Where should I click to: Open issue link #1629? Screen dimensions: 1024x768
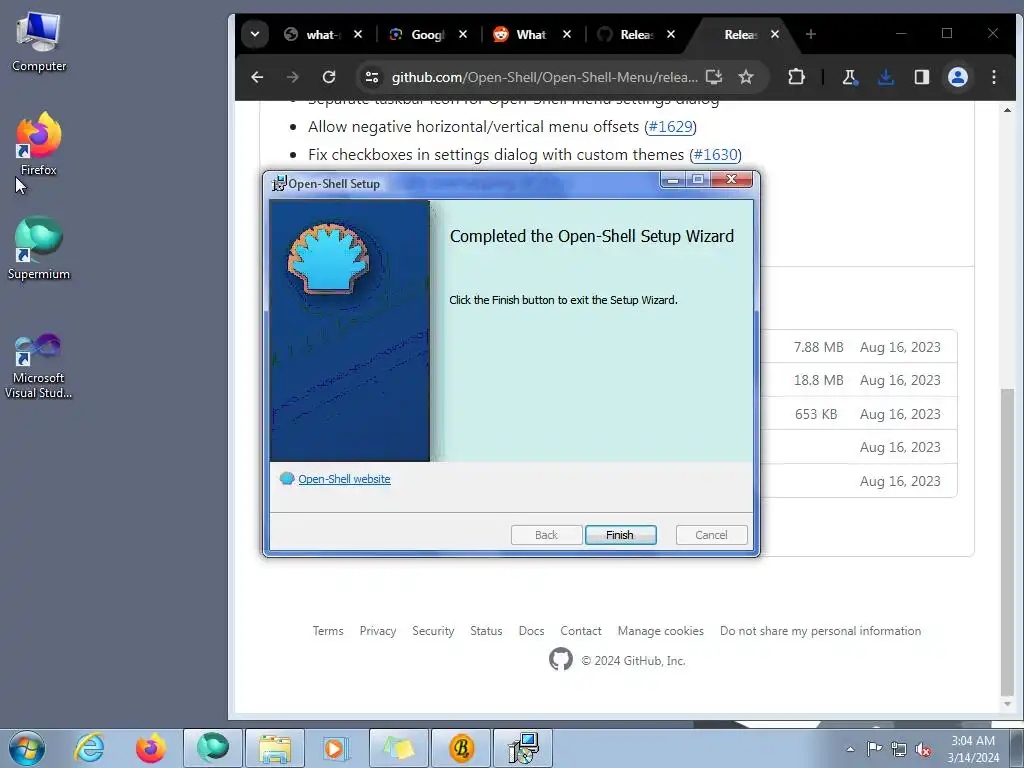click(x=671, y=127)
